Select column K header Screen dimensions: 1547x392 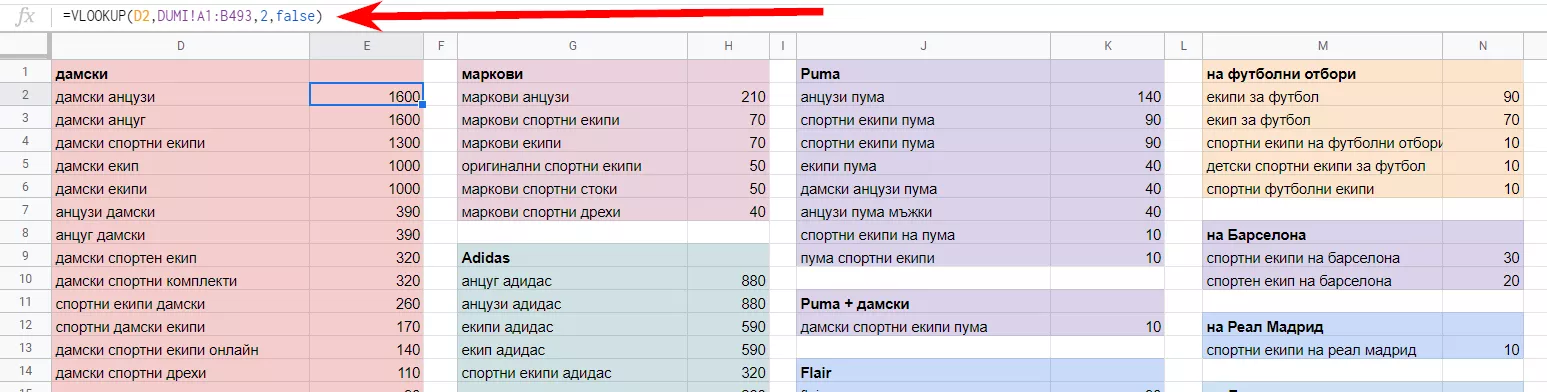(1107, 45)
